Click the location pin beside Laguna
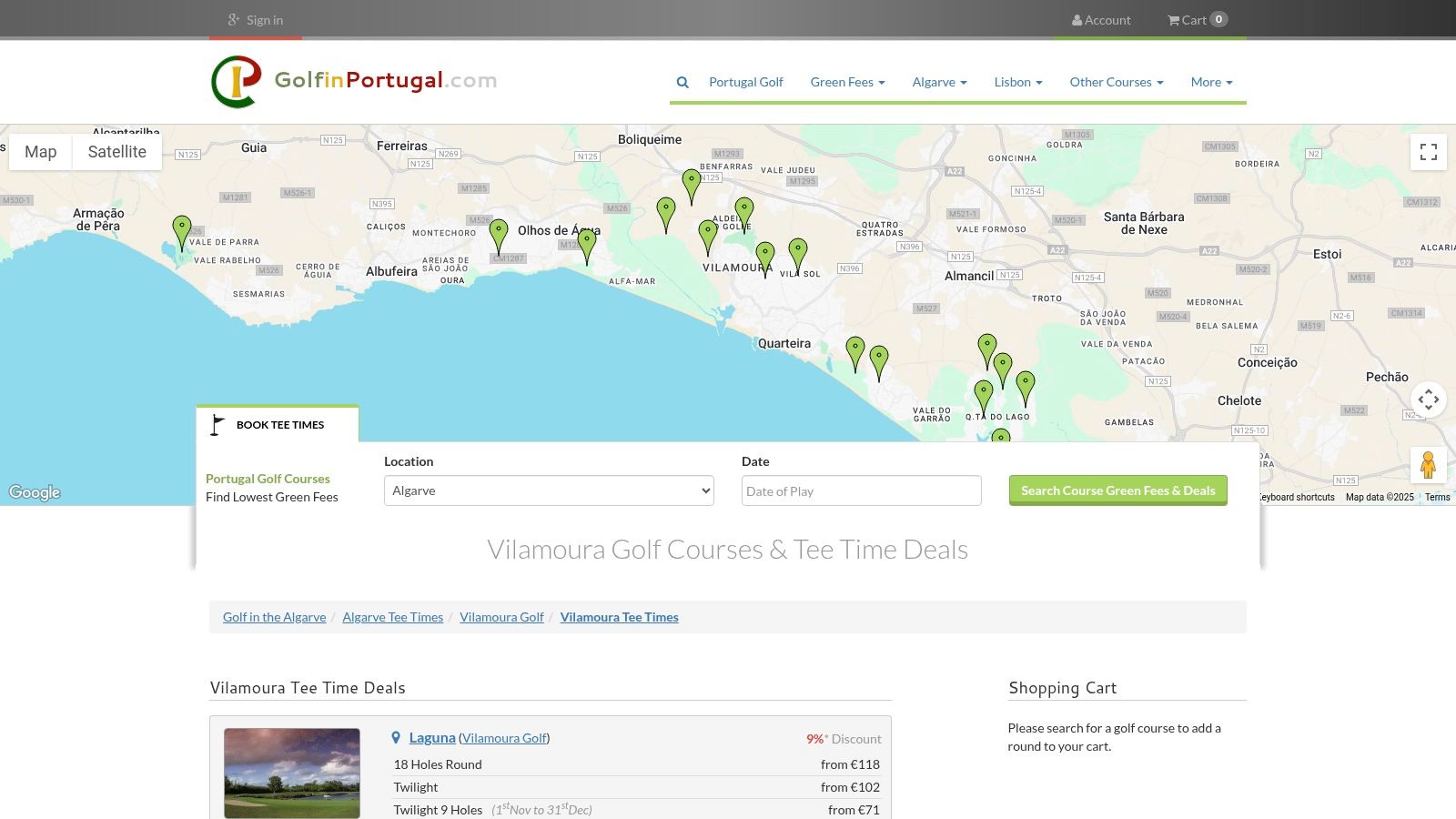The height and width of the screenshot is (819, 1456). click(x=396, y=738)
